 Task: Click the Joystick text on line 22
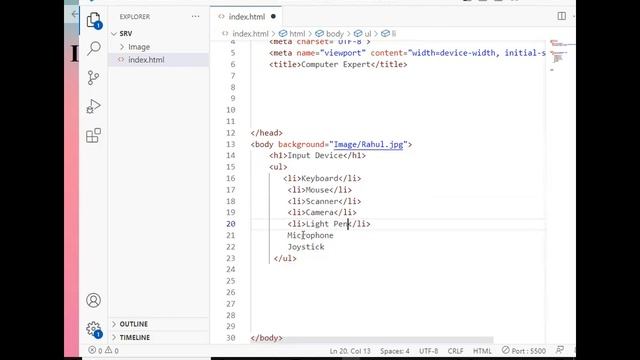pyautogui.click(x=306, y=247)
